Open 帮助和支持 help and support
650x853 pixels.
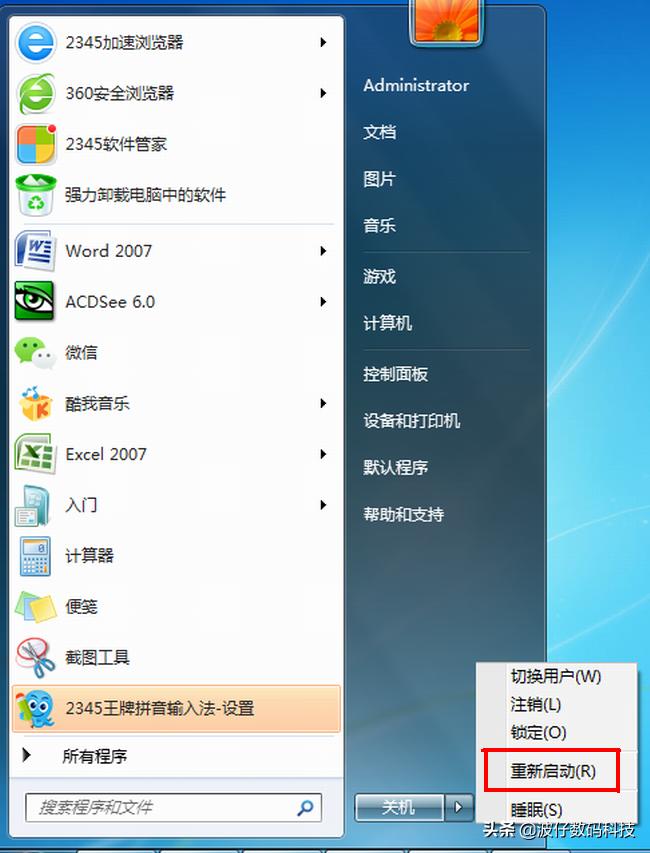coord(404,515)
